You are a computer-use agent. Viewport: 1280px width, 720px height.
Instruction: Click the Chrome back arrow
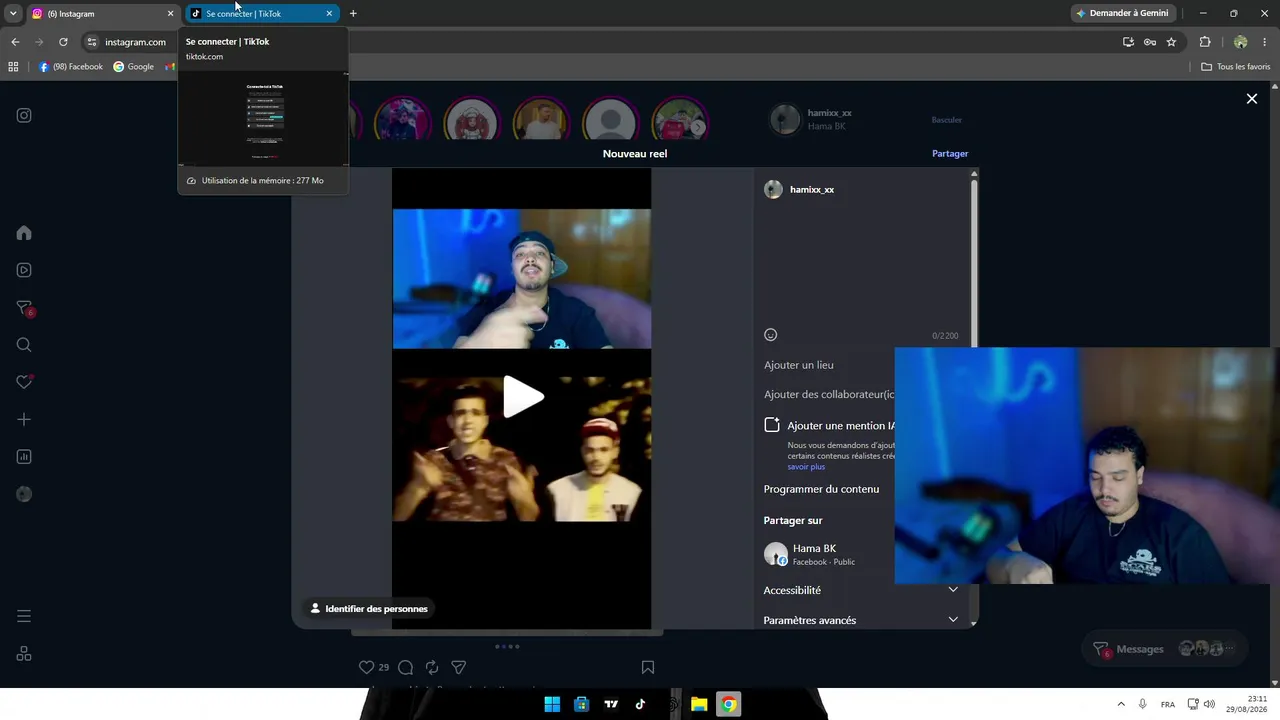coord(15,42)
